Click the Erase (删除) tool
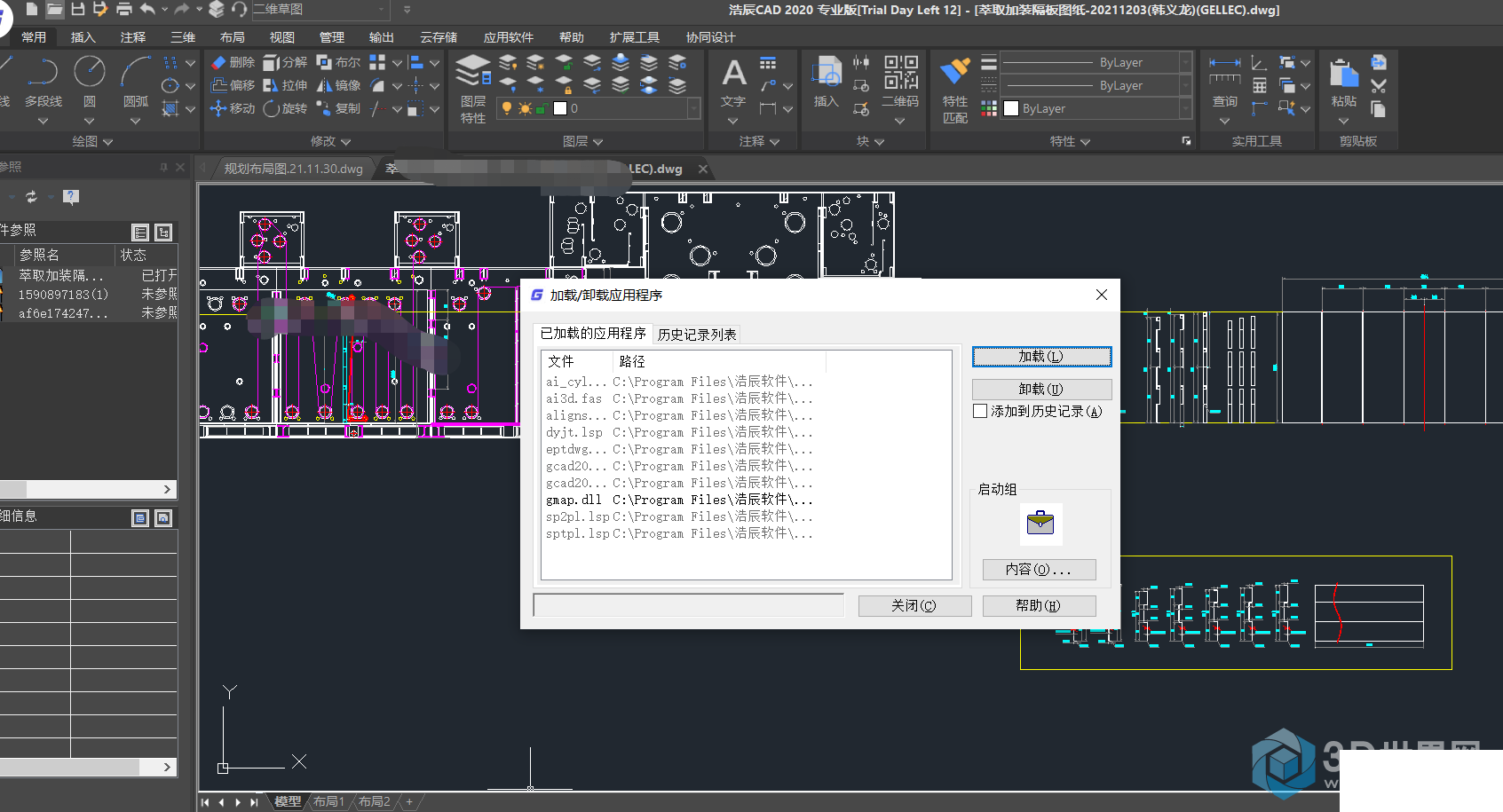Image resolution: width=1503 pixels, height=812 pixels. pyautogui.click(x=233, y=62)
